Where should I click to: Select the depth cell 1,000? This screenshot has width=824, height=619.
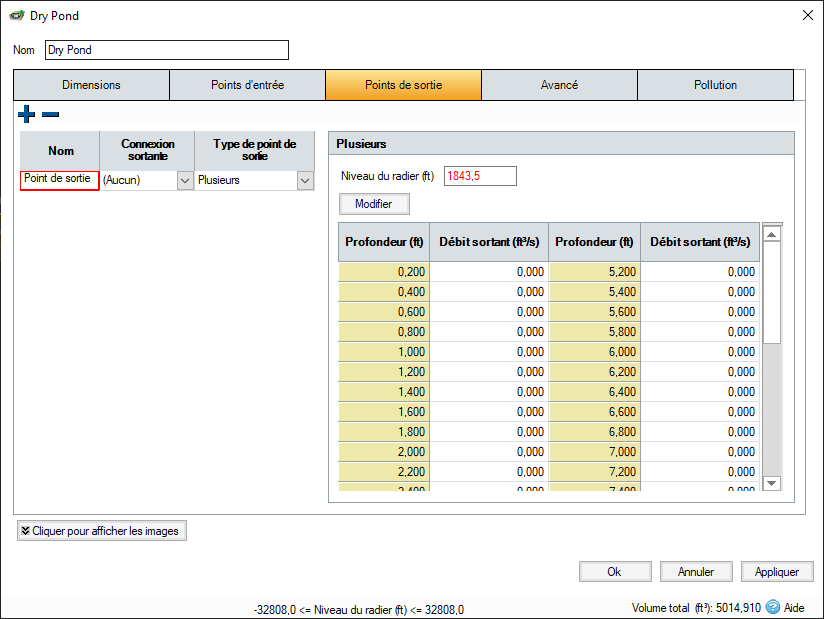384,352
